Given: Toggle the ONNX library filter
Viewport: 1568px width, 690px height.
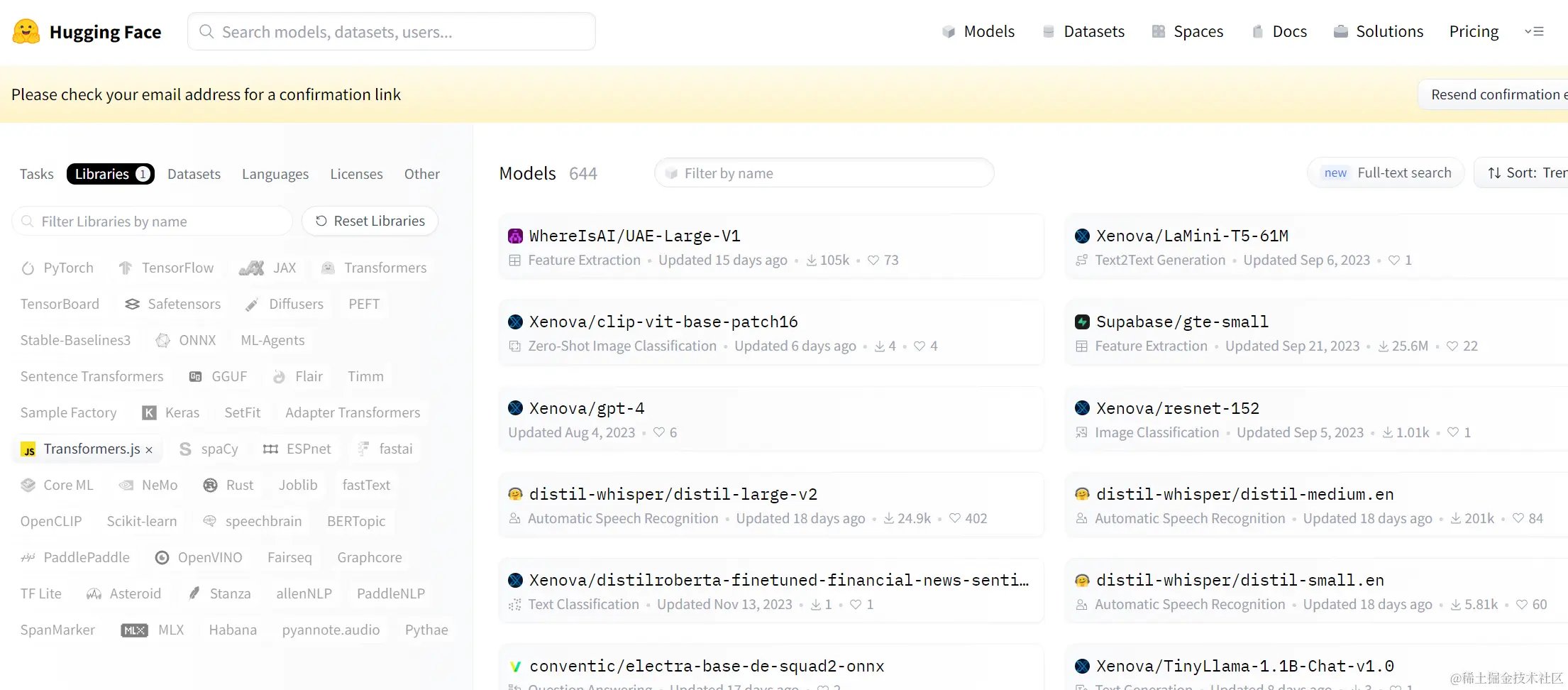Looking at the screenshot, I should 186,340.
